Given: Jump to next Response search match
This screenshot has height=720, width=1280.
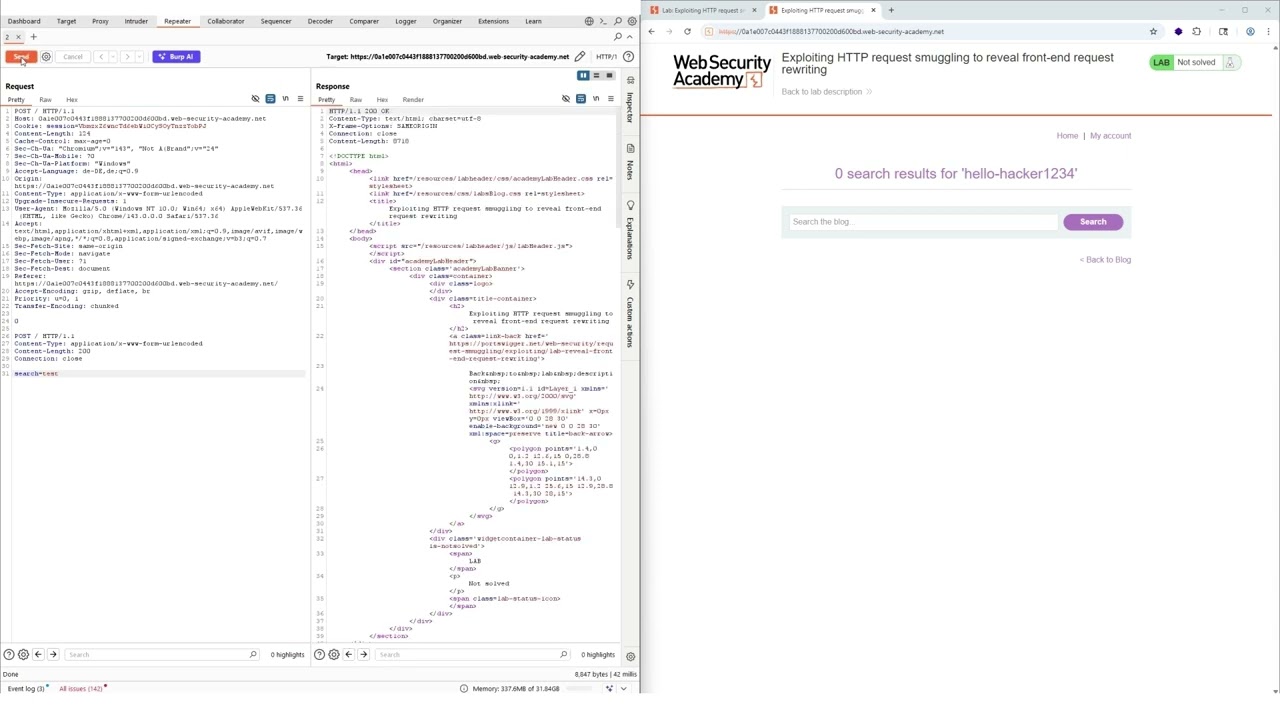Looking at the screenshot, I should pos(363,655).
